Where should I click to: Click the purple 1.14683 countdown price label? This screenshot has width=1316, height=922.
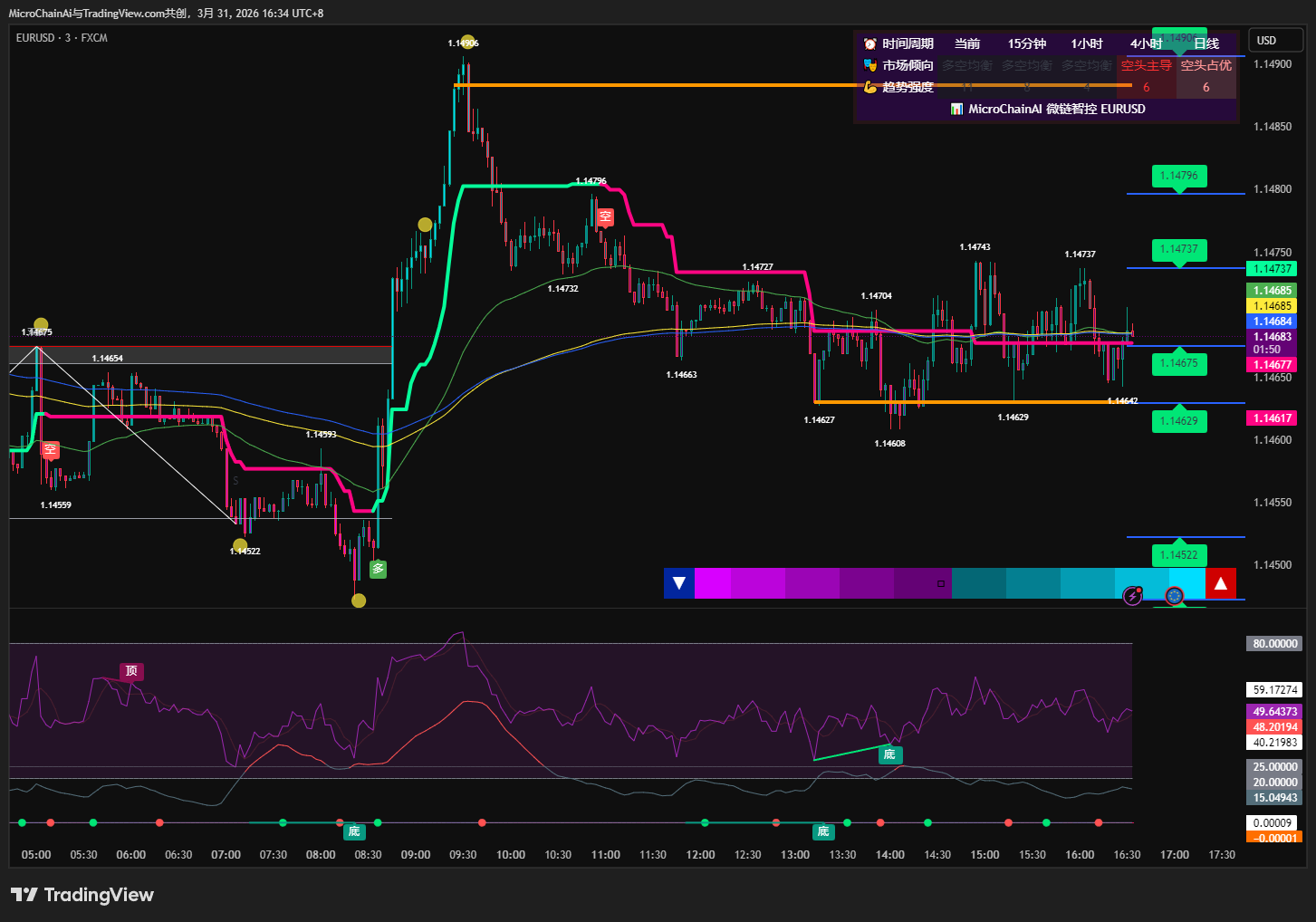pyautogui.click(x=1273, y=343)
